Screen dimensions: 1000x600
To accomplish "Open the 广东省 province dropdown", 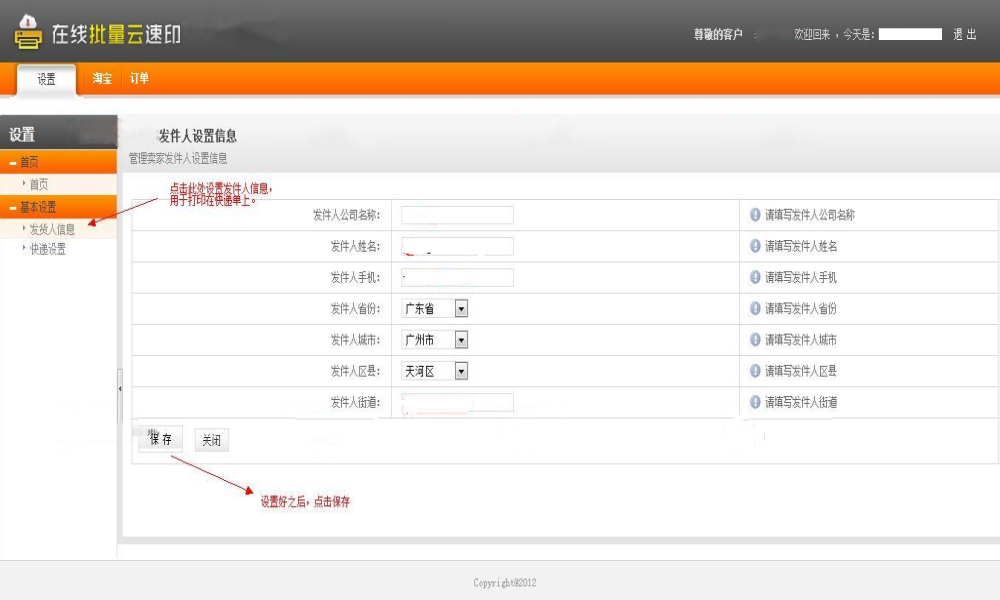I will [434, 309].
